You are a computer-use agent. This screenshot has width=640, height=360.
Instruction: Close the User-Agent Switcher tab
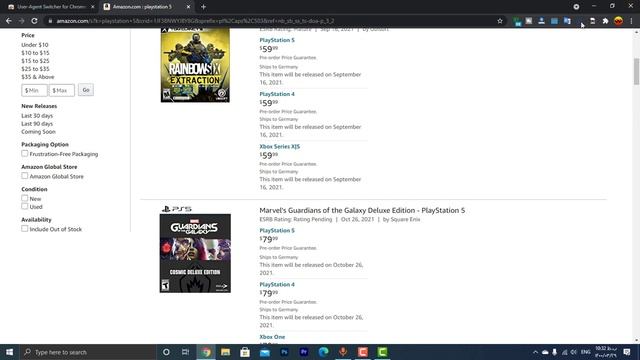(93, 7)
